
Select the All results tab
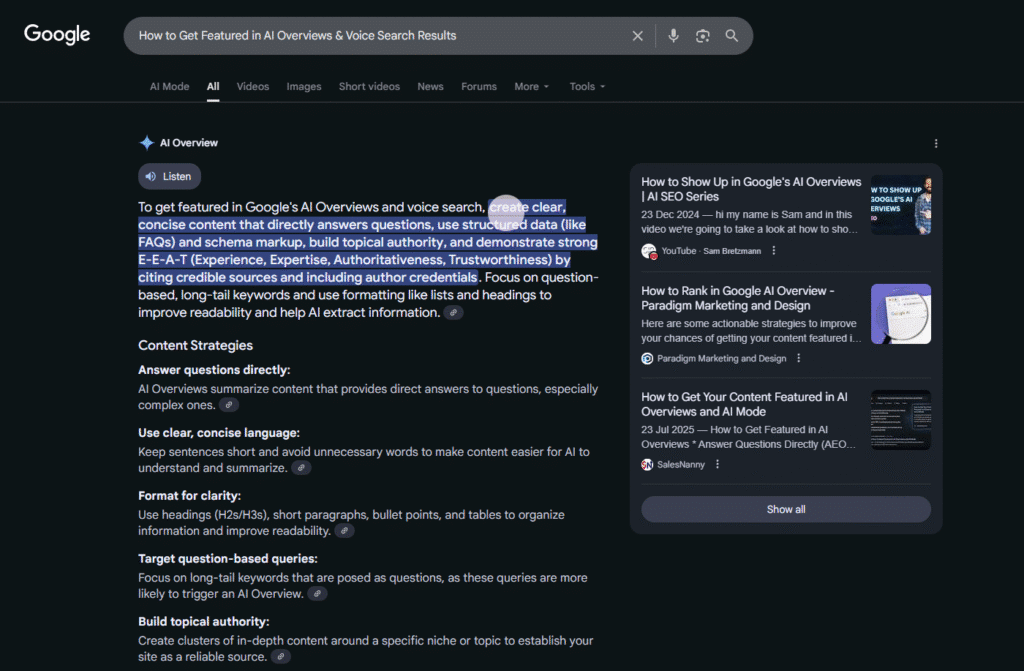point(213,86)
